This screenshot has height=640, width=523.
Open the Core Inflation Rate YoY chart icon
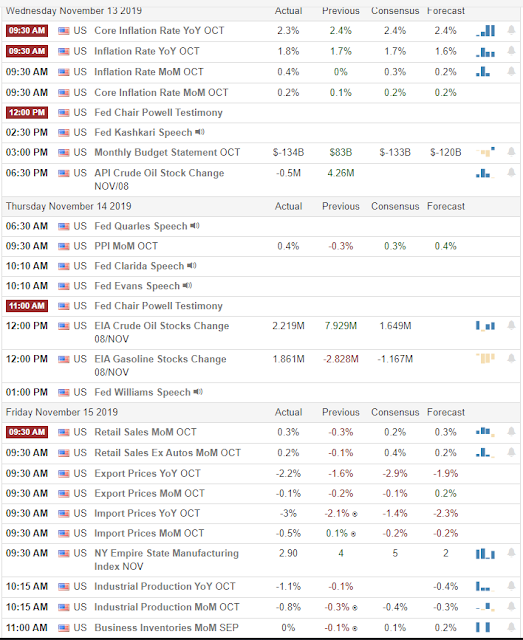coord(485,31)
